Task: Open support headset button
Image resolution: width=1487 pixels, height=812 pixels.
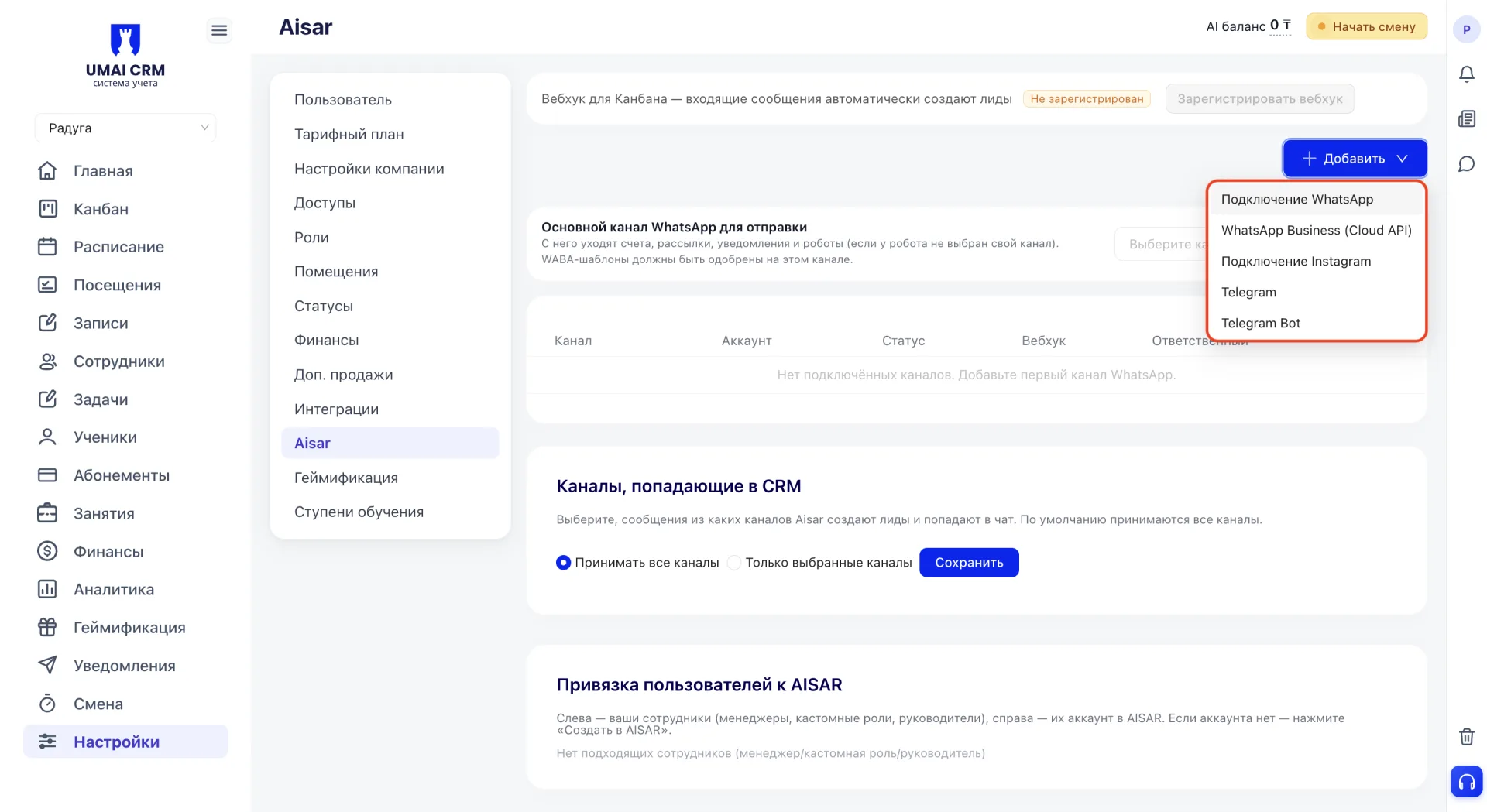Action: pos(1466,782)
